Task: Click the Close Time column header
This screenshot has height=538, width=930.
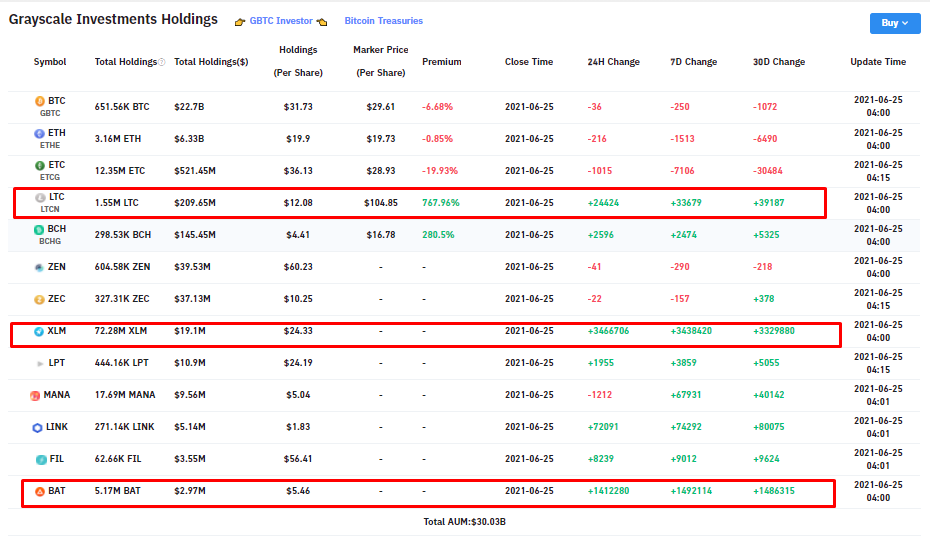Action: pyautogui.click(x=529, y=62)
